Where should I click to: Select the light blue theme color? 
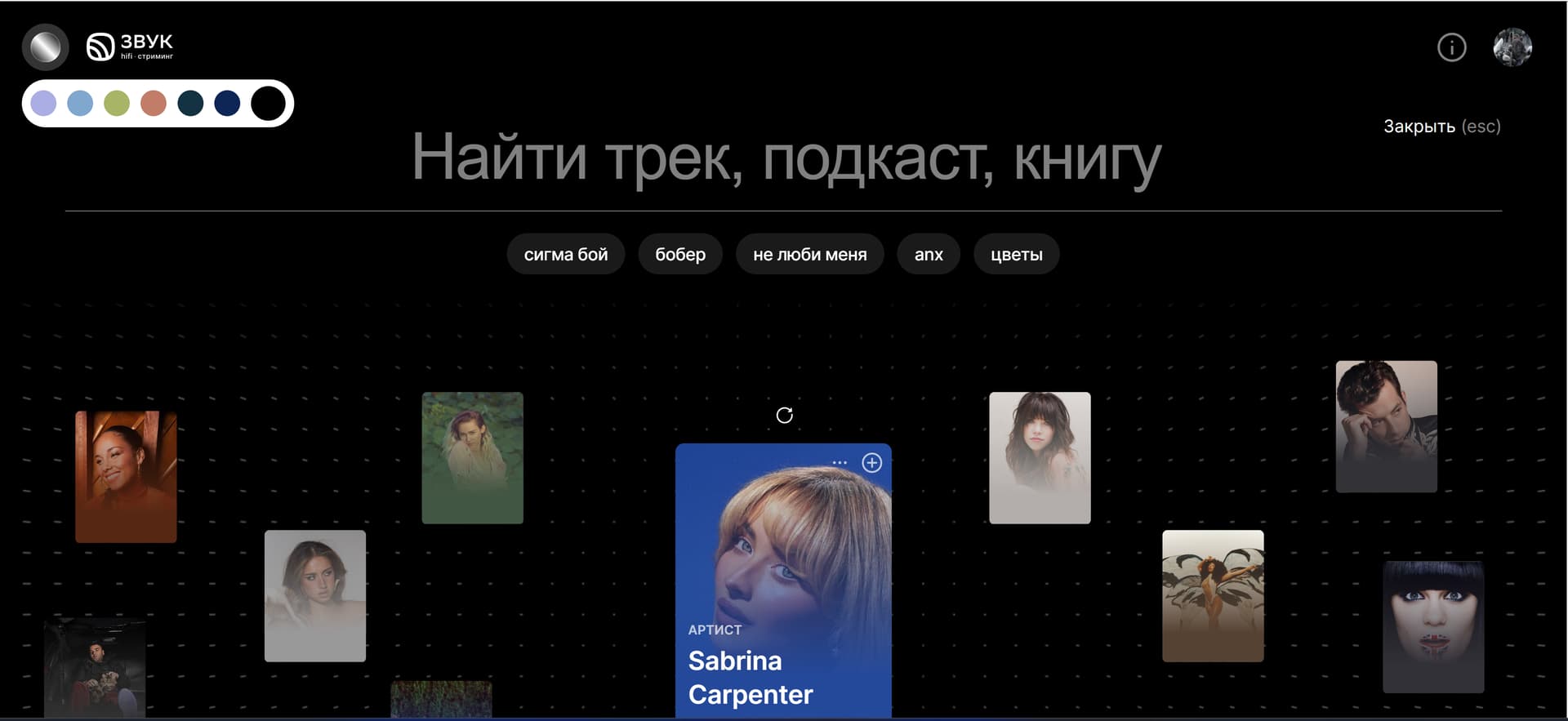click(x=80, y=104)
